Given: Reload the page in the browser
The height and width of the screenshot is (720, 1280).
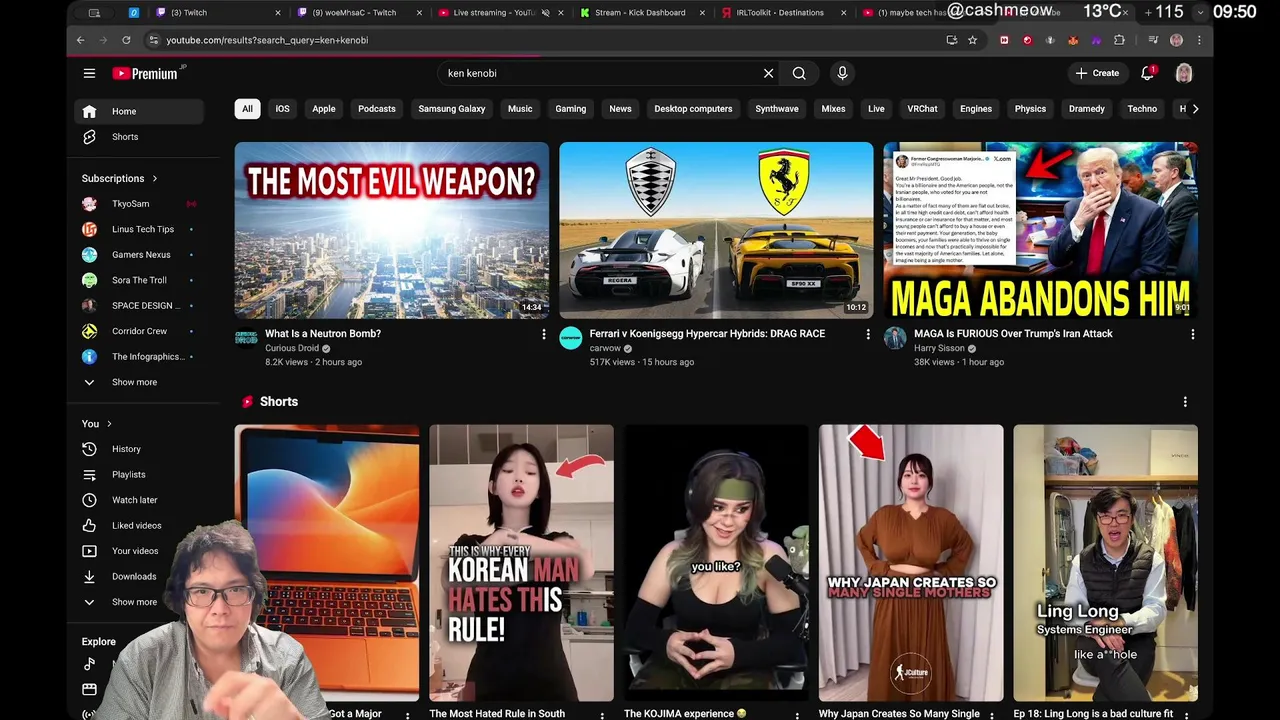Looking at the screenshot, I should click(126, 40).
